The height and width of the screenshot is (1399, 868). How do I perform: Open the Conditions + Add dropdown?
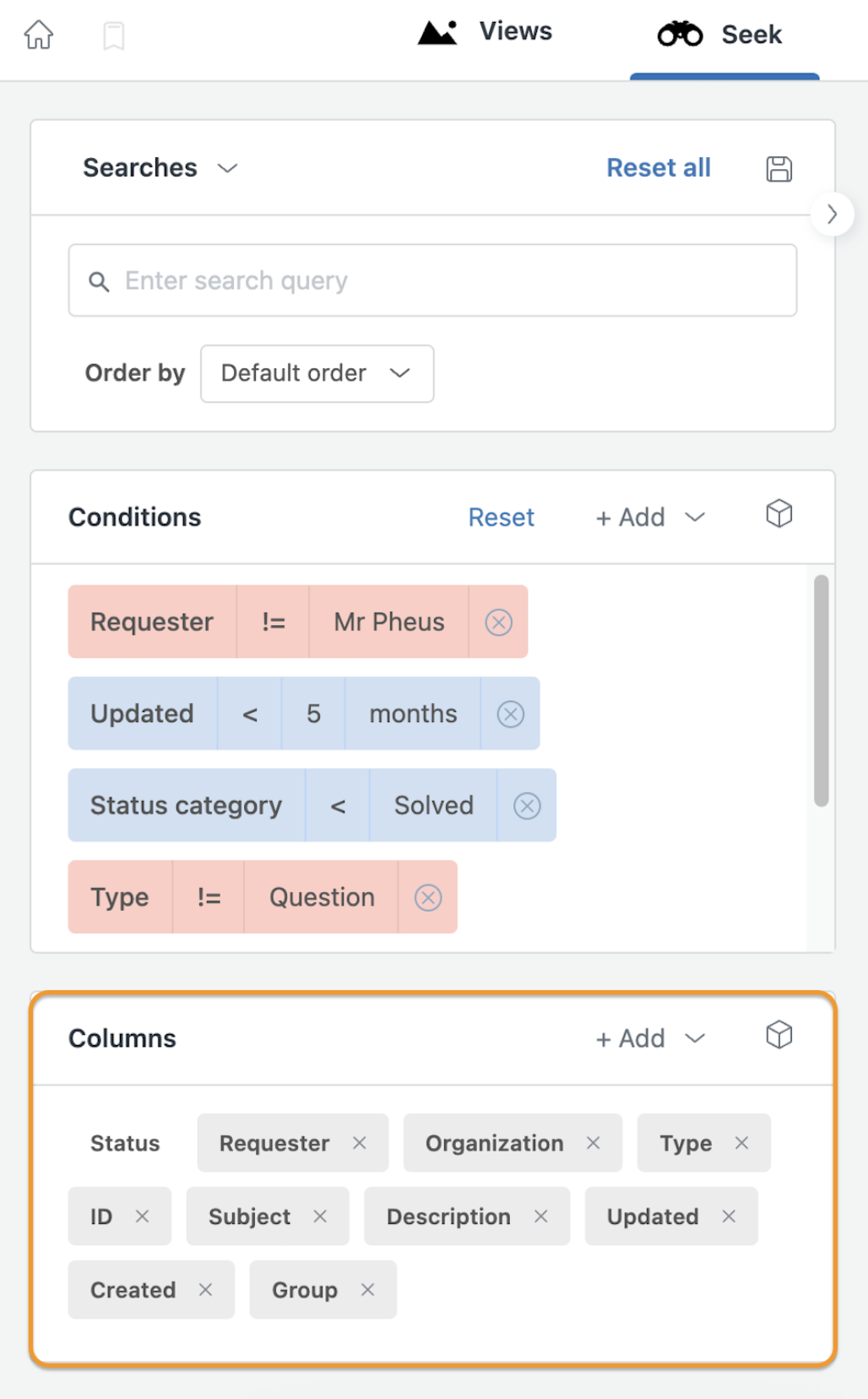click(x=650, y=517)
